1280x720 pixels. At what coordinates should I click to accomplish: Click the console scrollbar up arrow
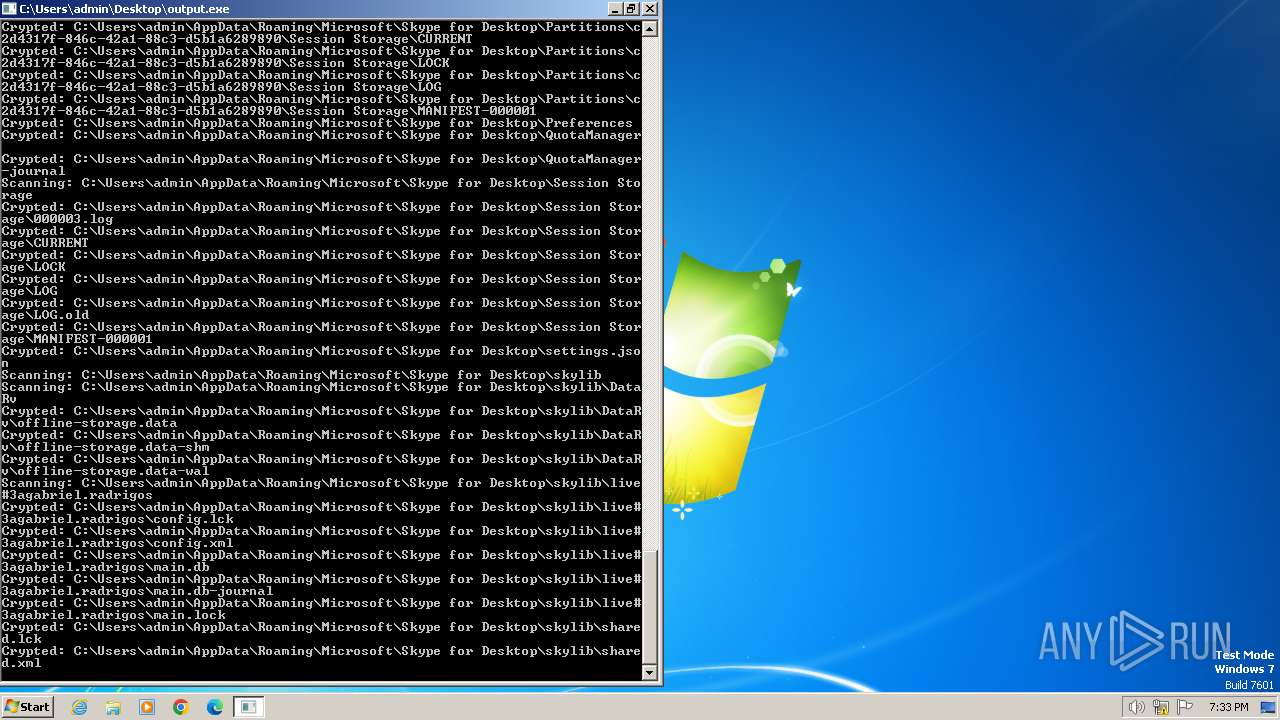[650, 29]
